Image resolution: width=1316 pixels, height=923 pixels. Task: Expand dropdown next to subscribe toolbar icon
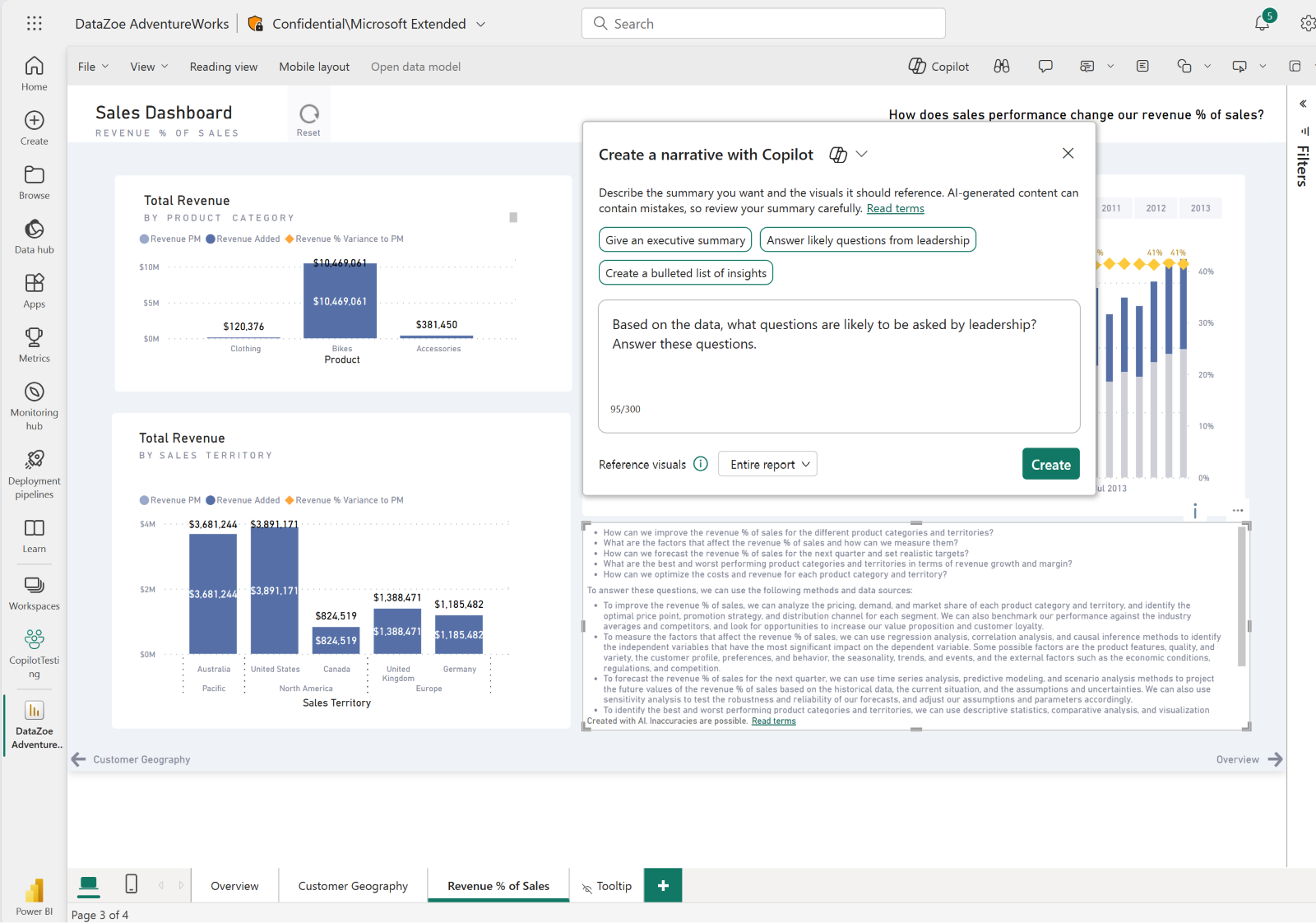(x=1110, y=67)
